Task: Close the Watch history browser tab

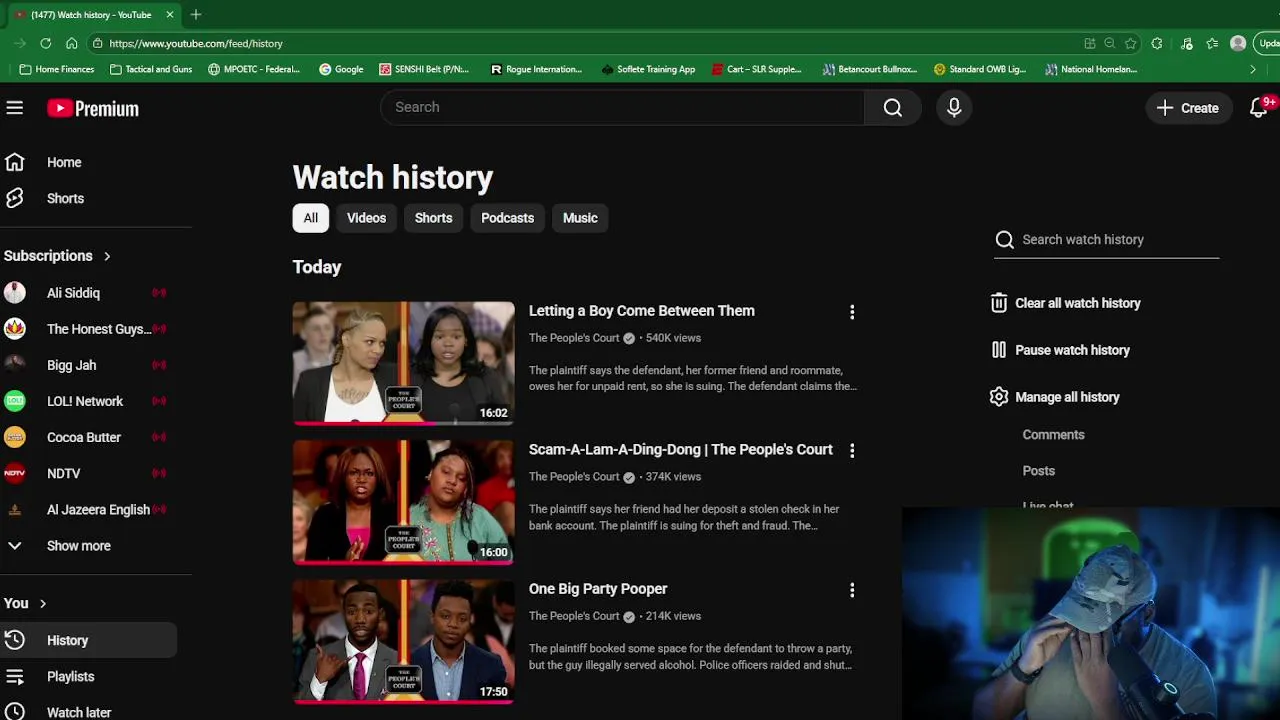Action: 169,14
